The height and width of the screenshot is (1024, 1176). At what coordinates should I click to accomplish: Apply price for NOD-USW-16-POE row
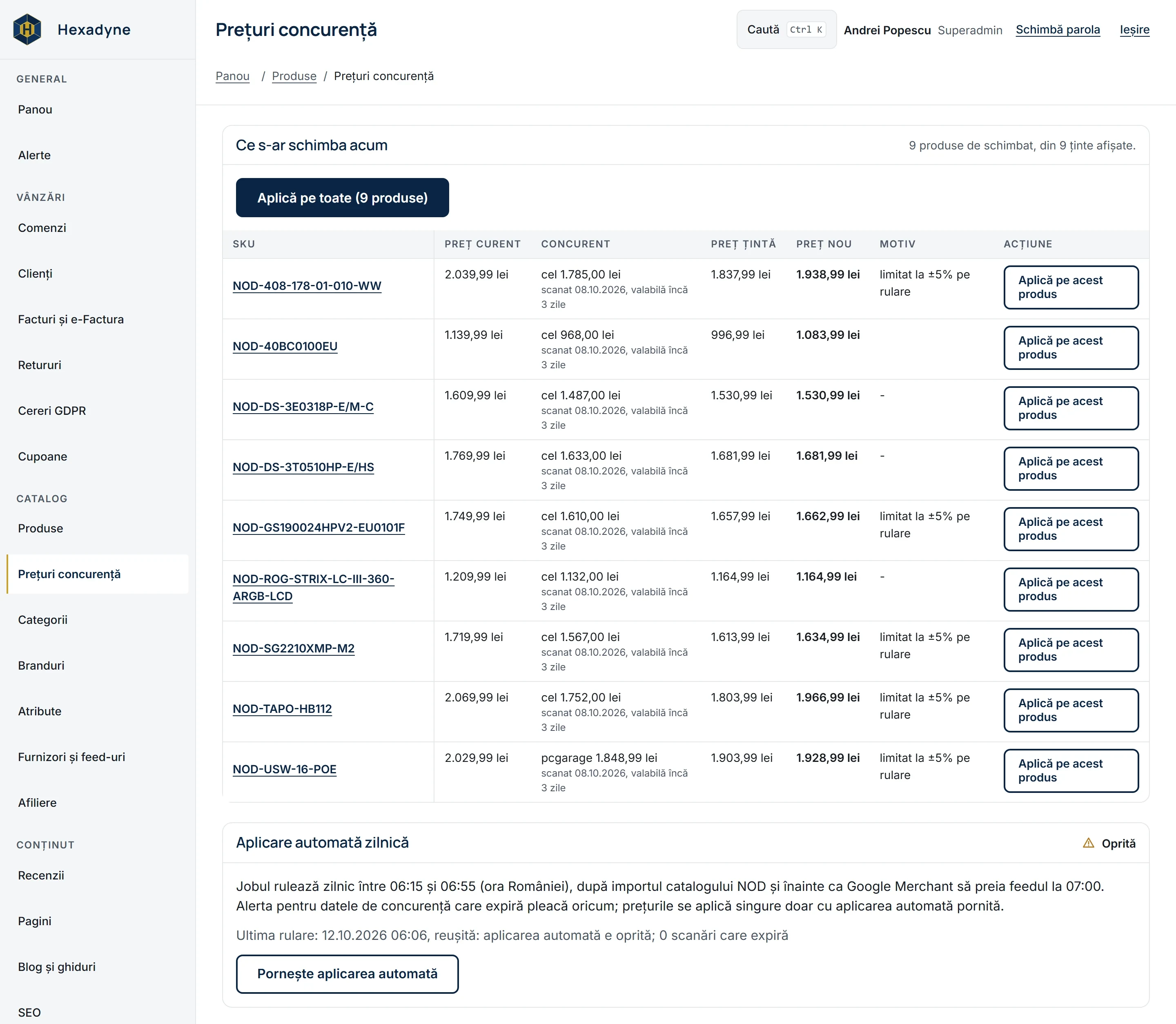pyautogui.click(x=1071, y=771)
